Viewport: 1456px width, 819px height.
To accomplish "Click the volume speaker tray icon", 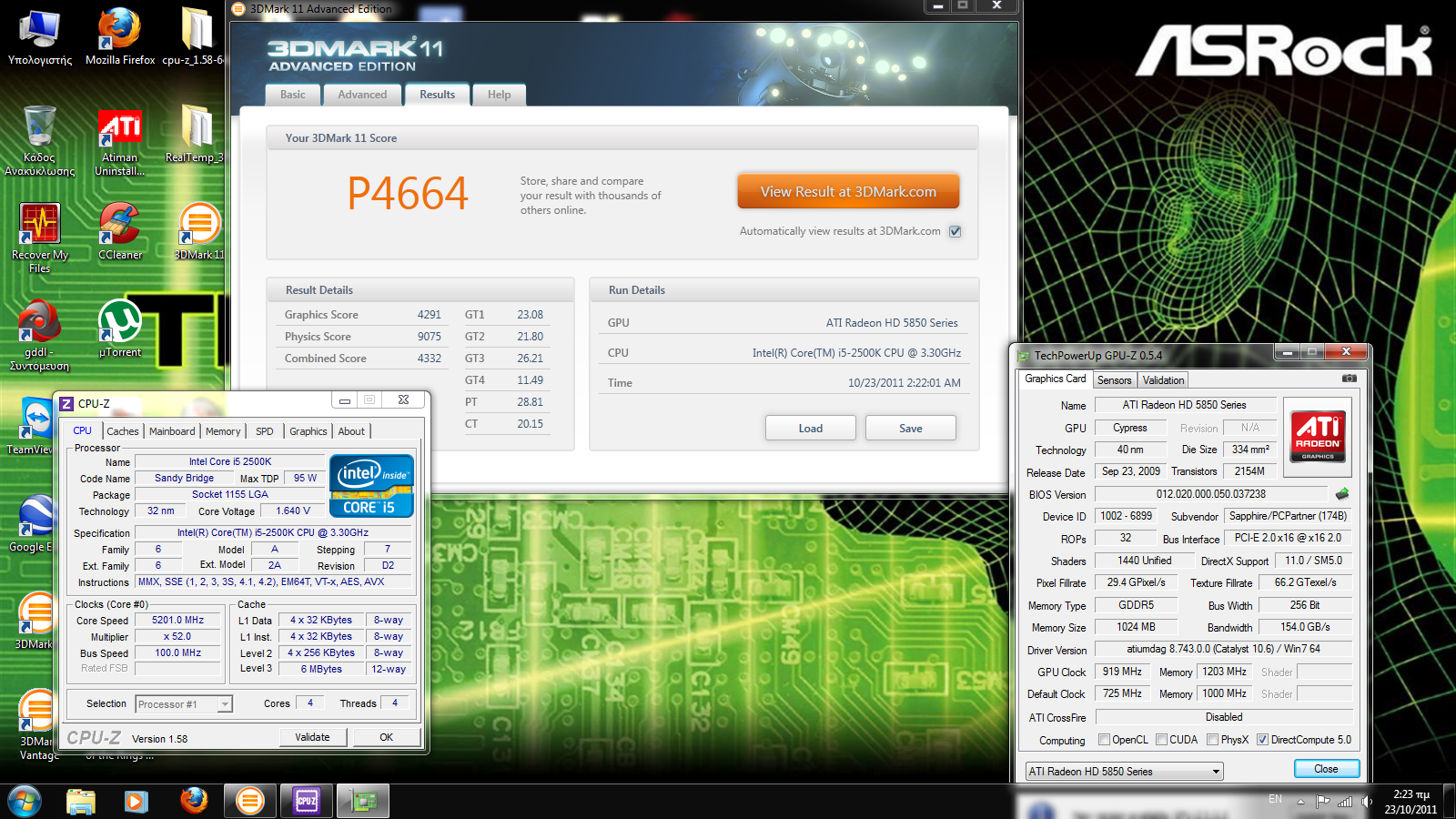I will 1368,802.
